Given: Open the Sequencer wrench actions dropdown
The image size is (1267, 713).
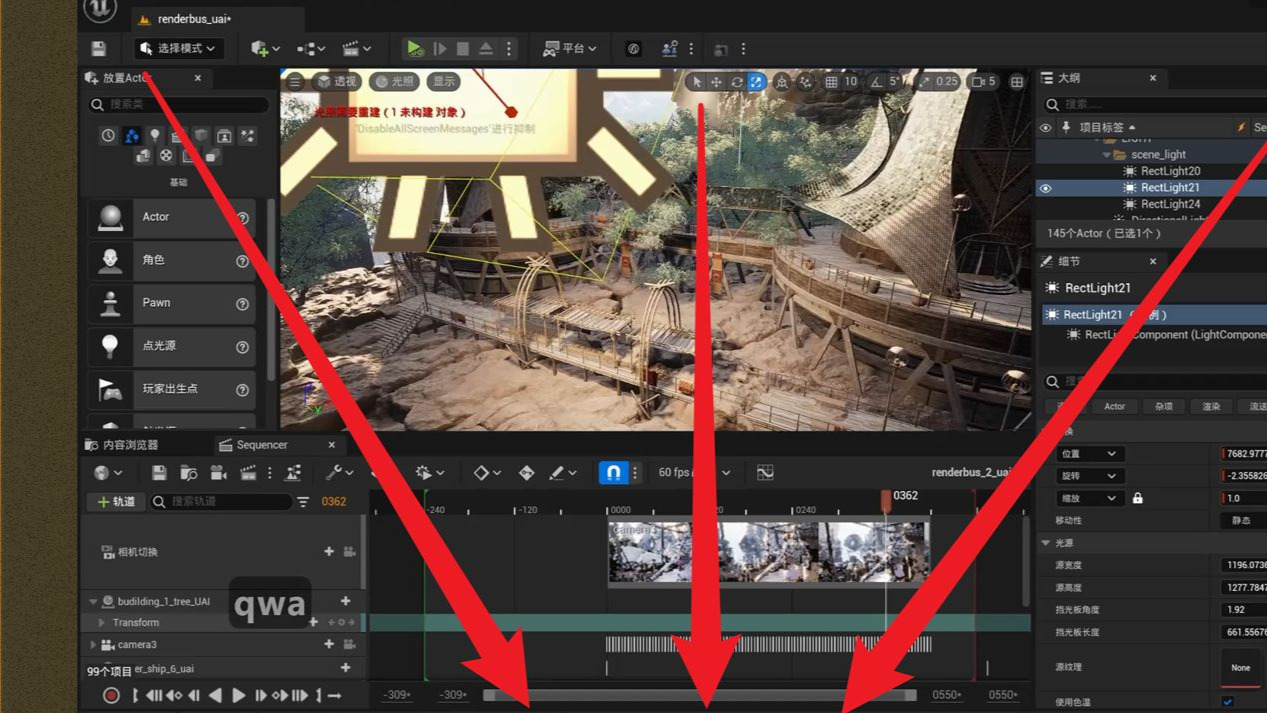Looking at the screenshot, I should point(340,473).
